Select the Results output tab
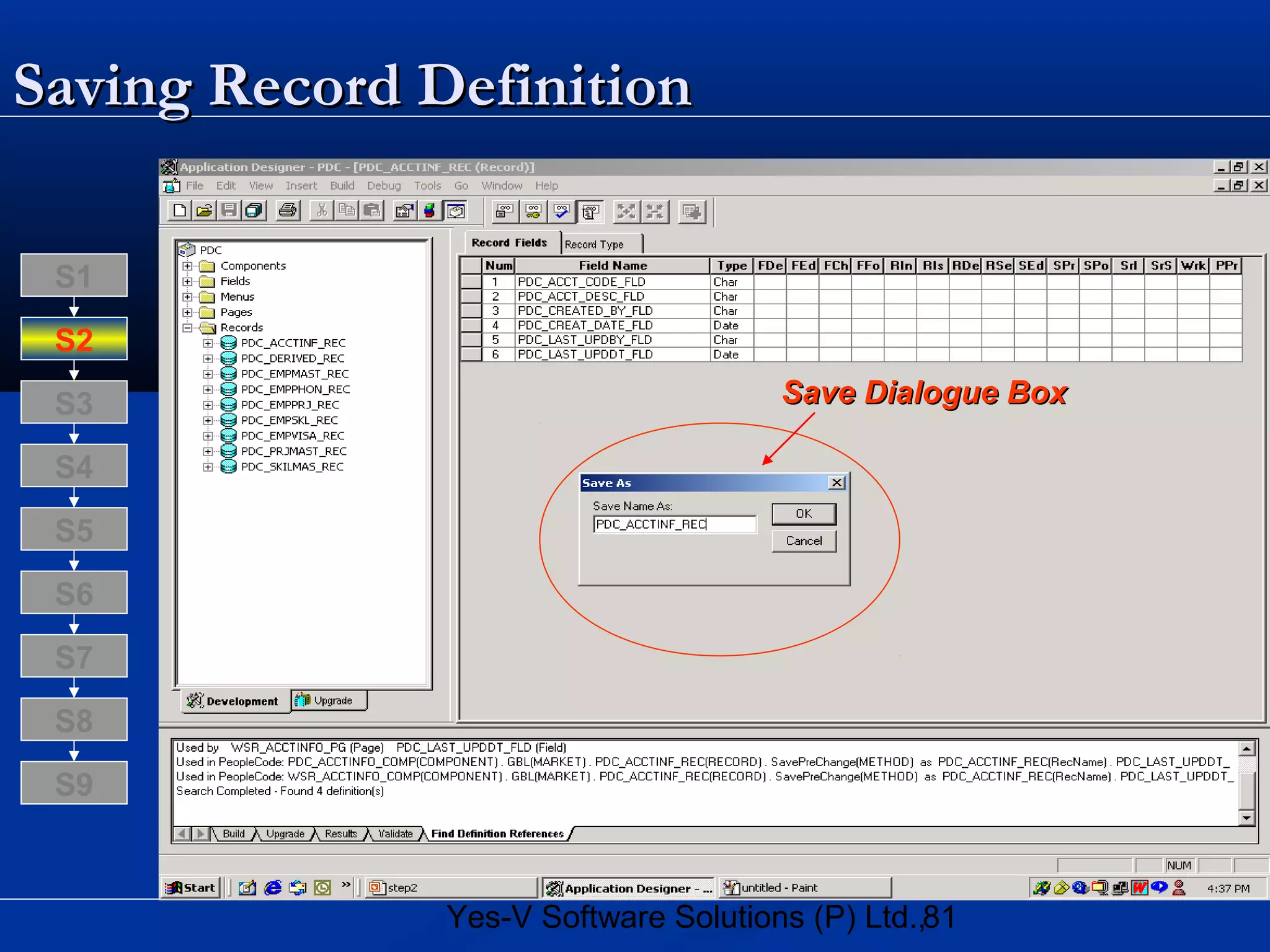Viewport: 1270px width, 952px height. (341, 834)
